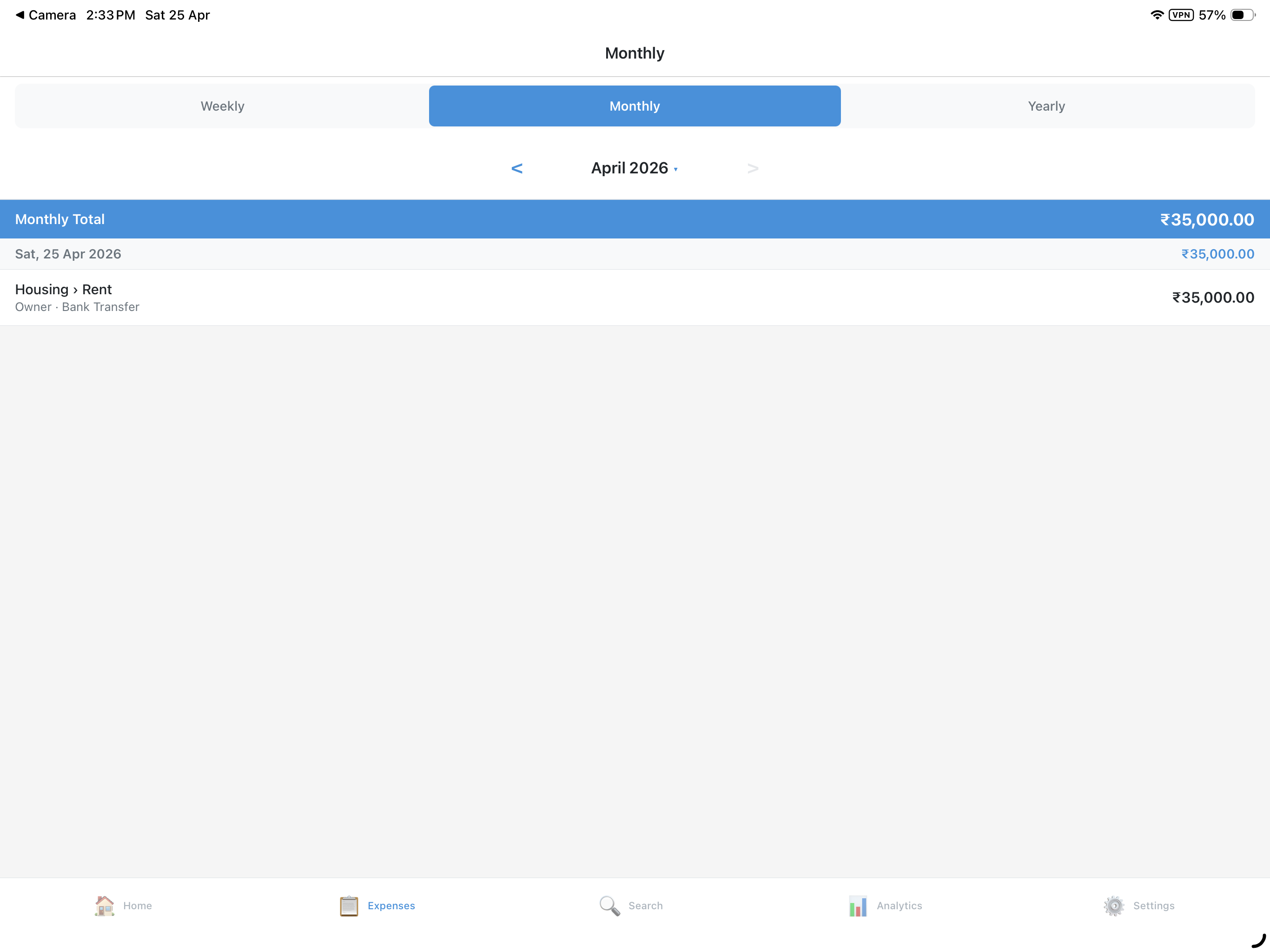Tap the battery status icon

[x=1243, y=15]
